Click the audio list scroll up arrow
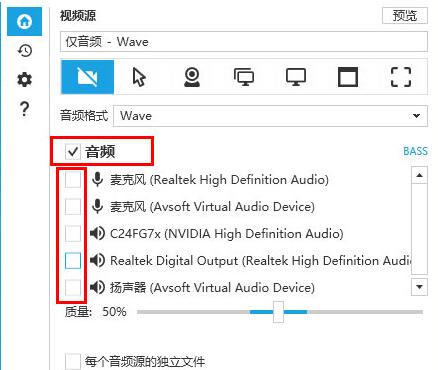 (x=419, y=175)
